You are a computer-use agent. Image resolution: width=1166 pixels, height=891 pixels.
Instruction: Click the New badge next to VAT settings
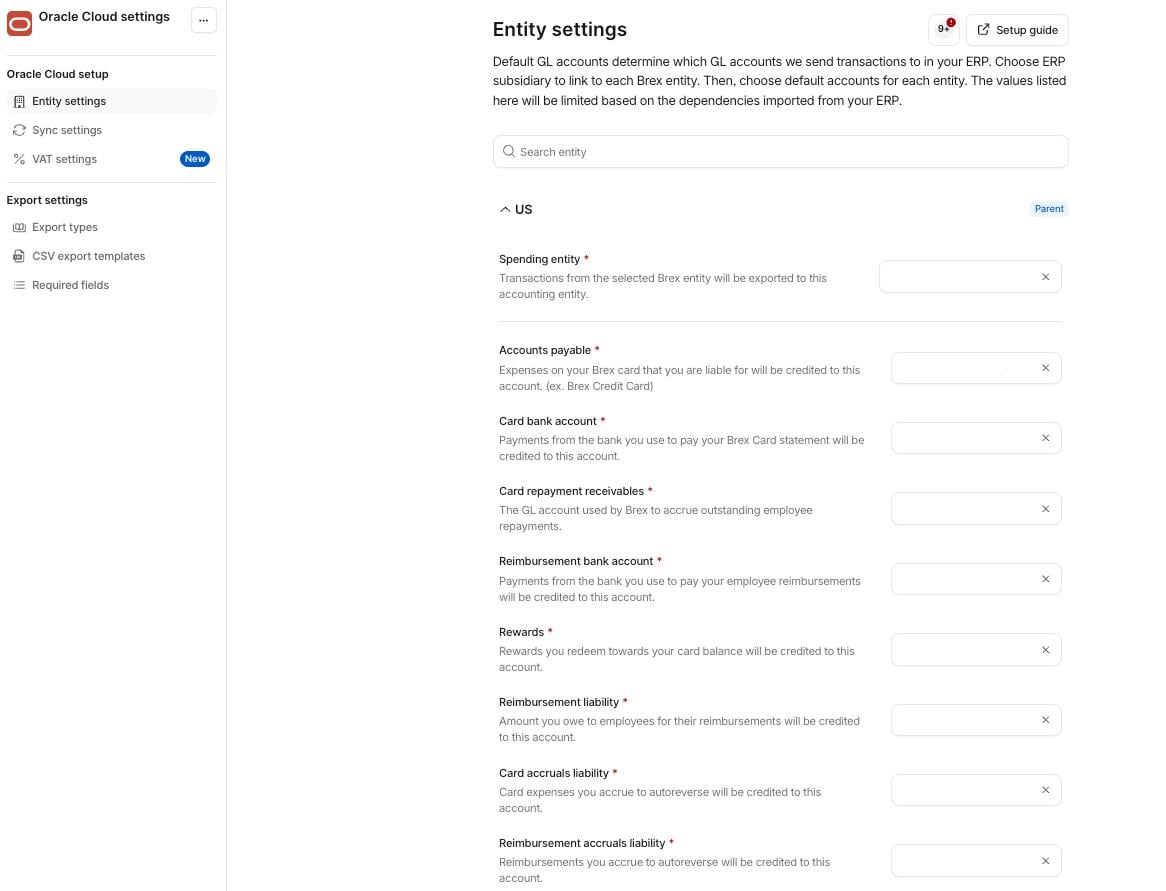[195, 159]
